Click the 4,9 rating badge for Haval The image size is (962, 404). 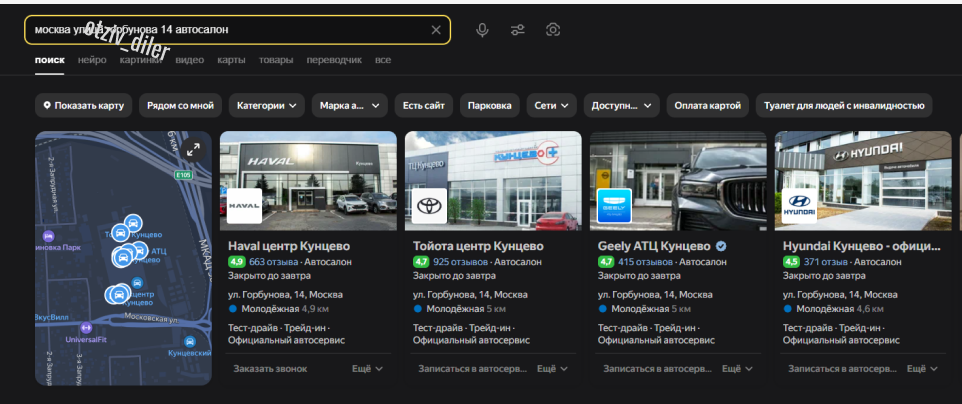pos(237,262)
